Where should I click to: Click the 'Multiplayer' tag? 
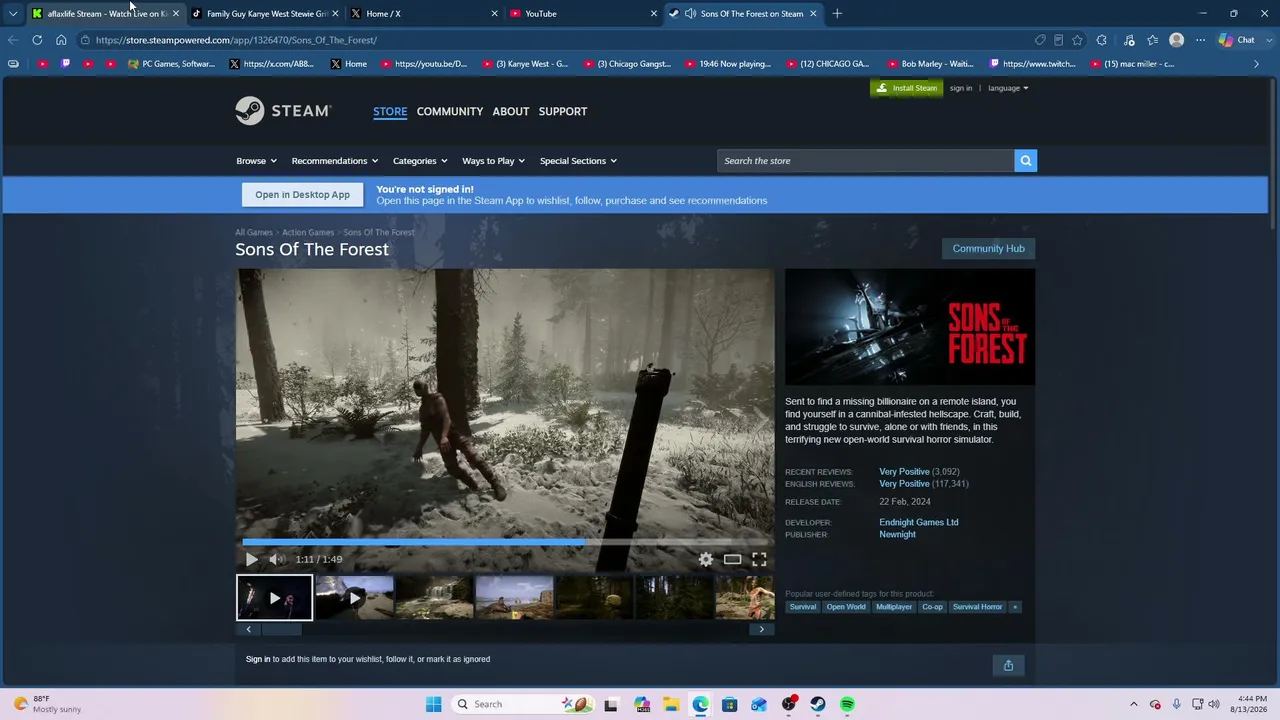[894, 607]
